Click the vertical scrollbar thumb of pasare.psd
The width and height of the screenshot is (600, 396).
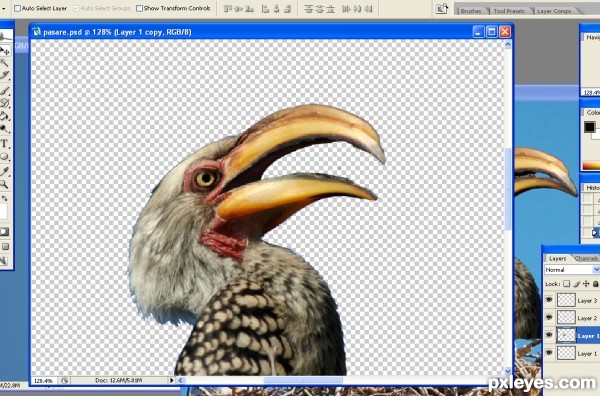508,189
